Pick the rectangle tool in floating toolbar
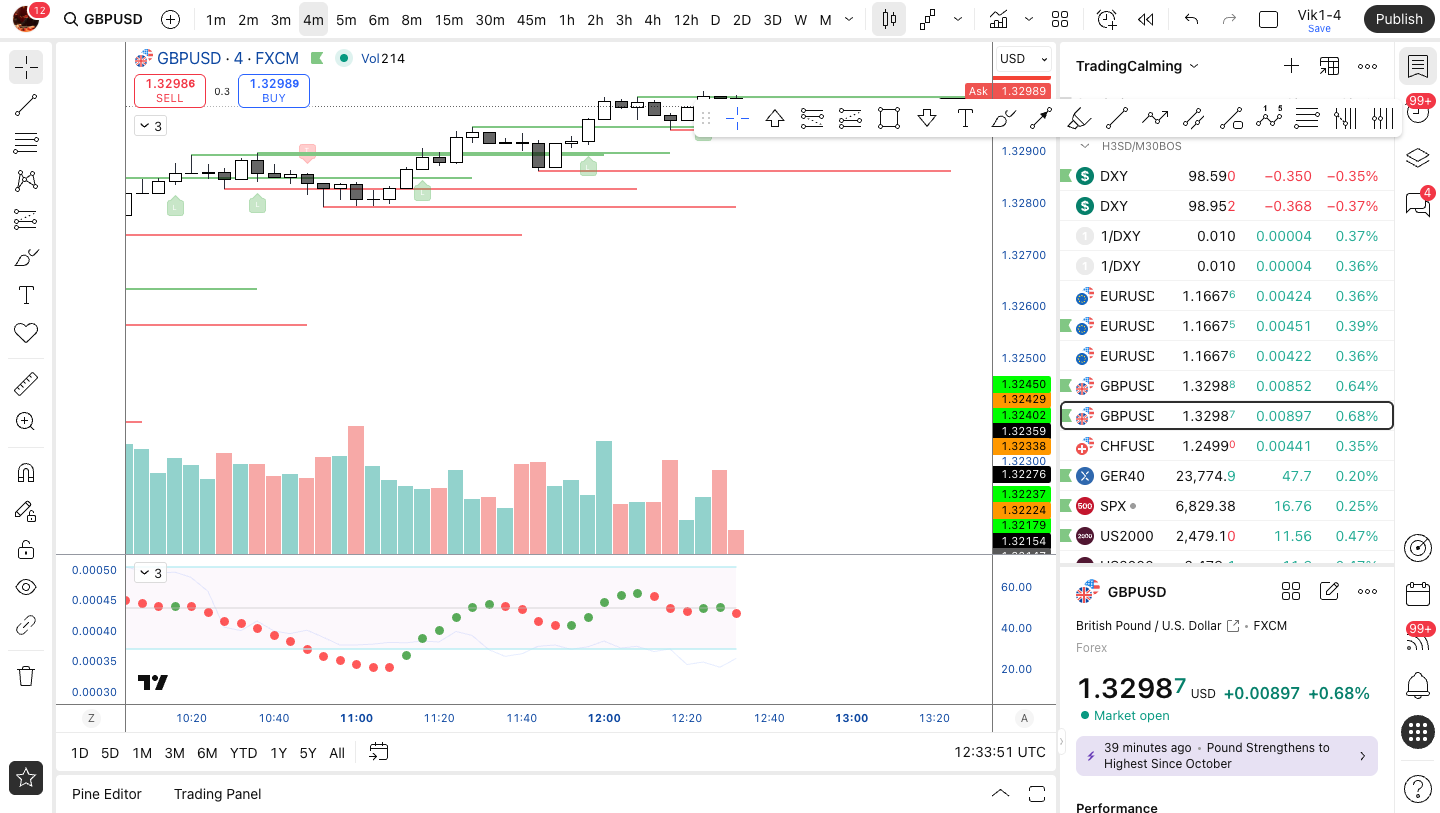 click(888, 119)
